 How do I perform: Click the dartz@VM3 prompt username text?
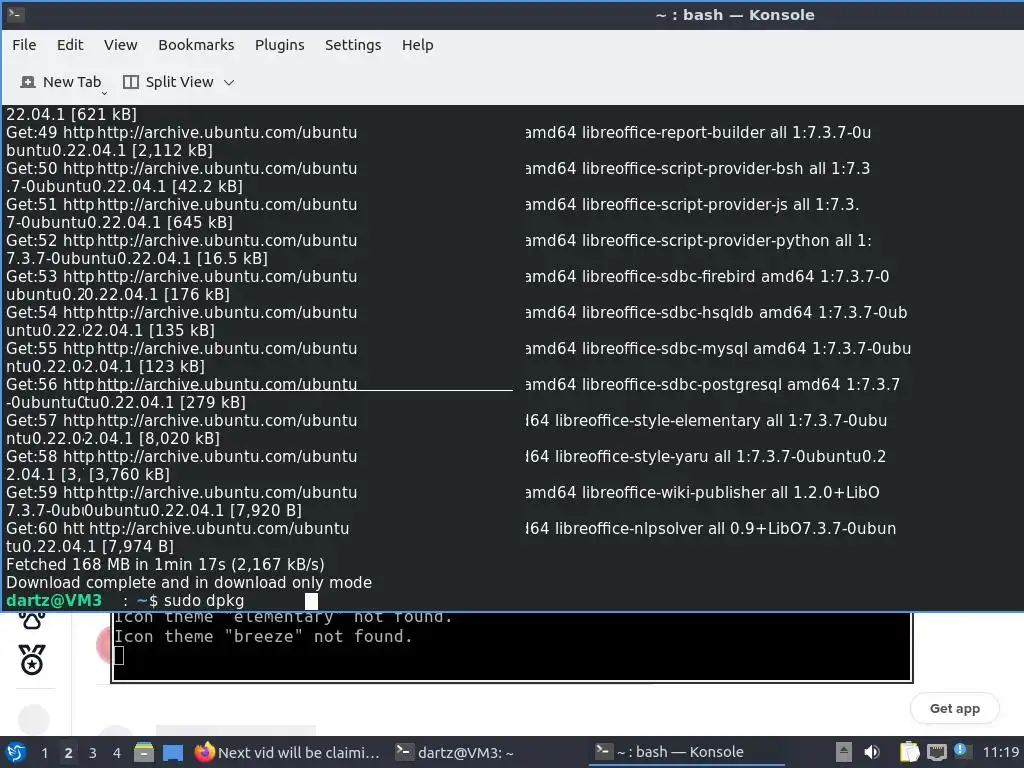pos(54,601)
